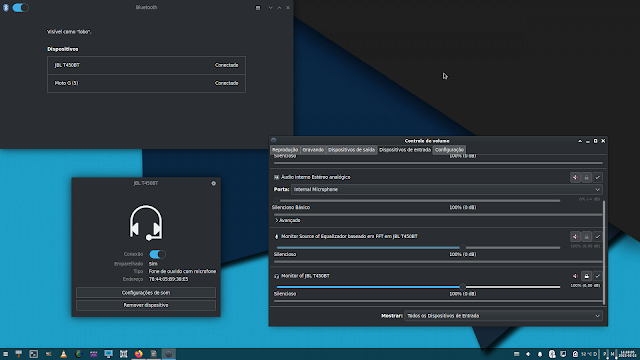Open the Porta Internal Microphone dropdown
This screenshot has height=360, width=640.
pyautogui.click(x=447, y=189)
